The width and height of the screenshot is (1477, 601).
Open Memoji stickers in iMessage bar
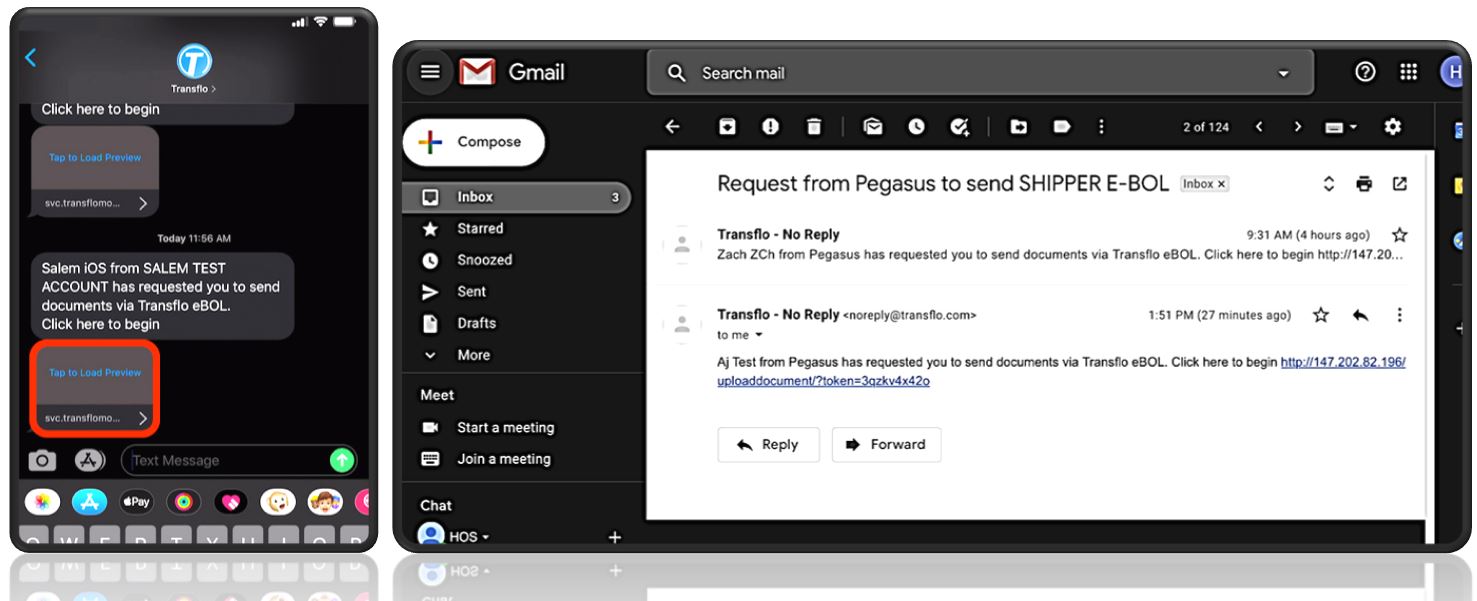(278, 502)
